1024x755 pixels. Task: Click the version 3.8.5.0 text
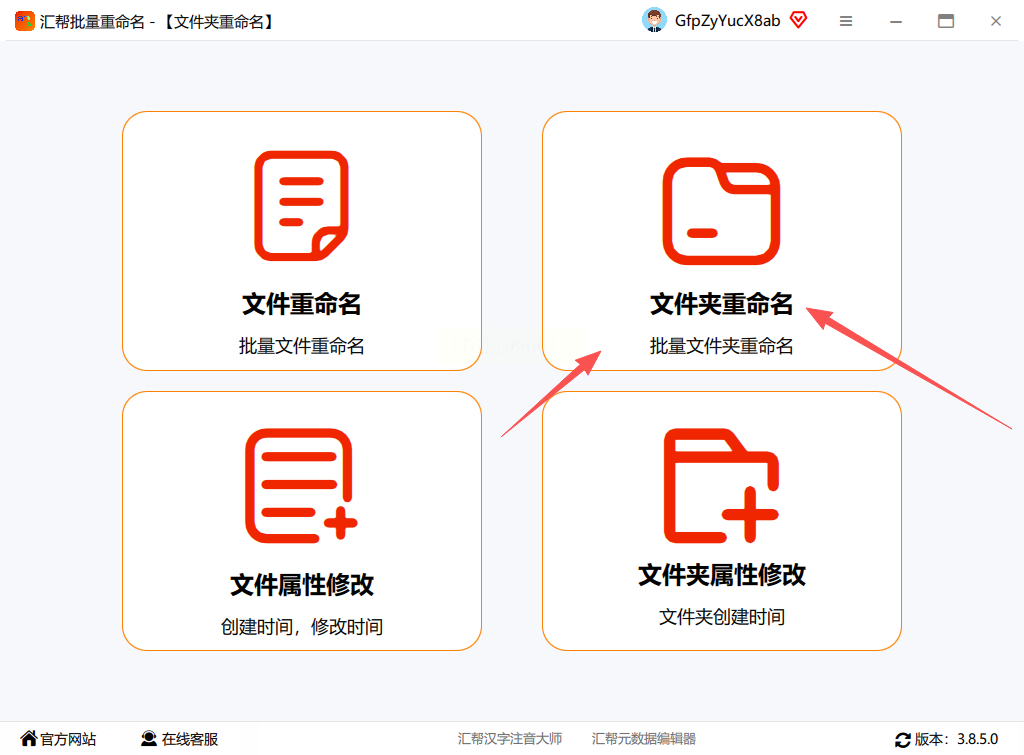(978, 739)
